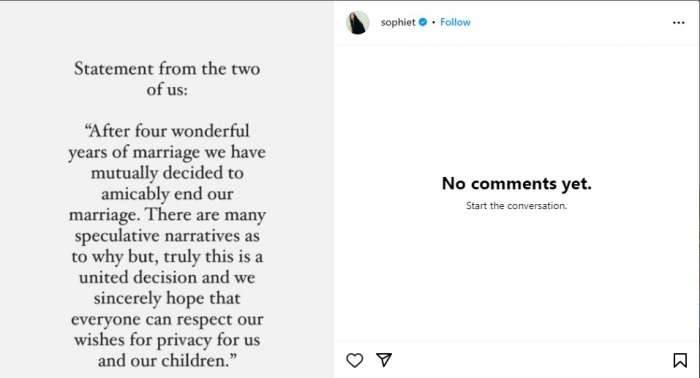Save the post with the bookmark icon
The image size is (700, 378).
(x=680, y=360)
